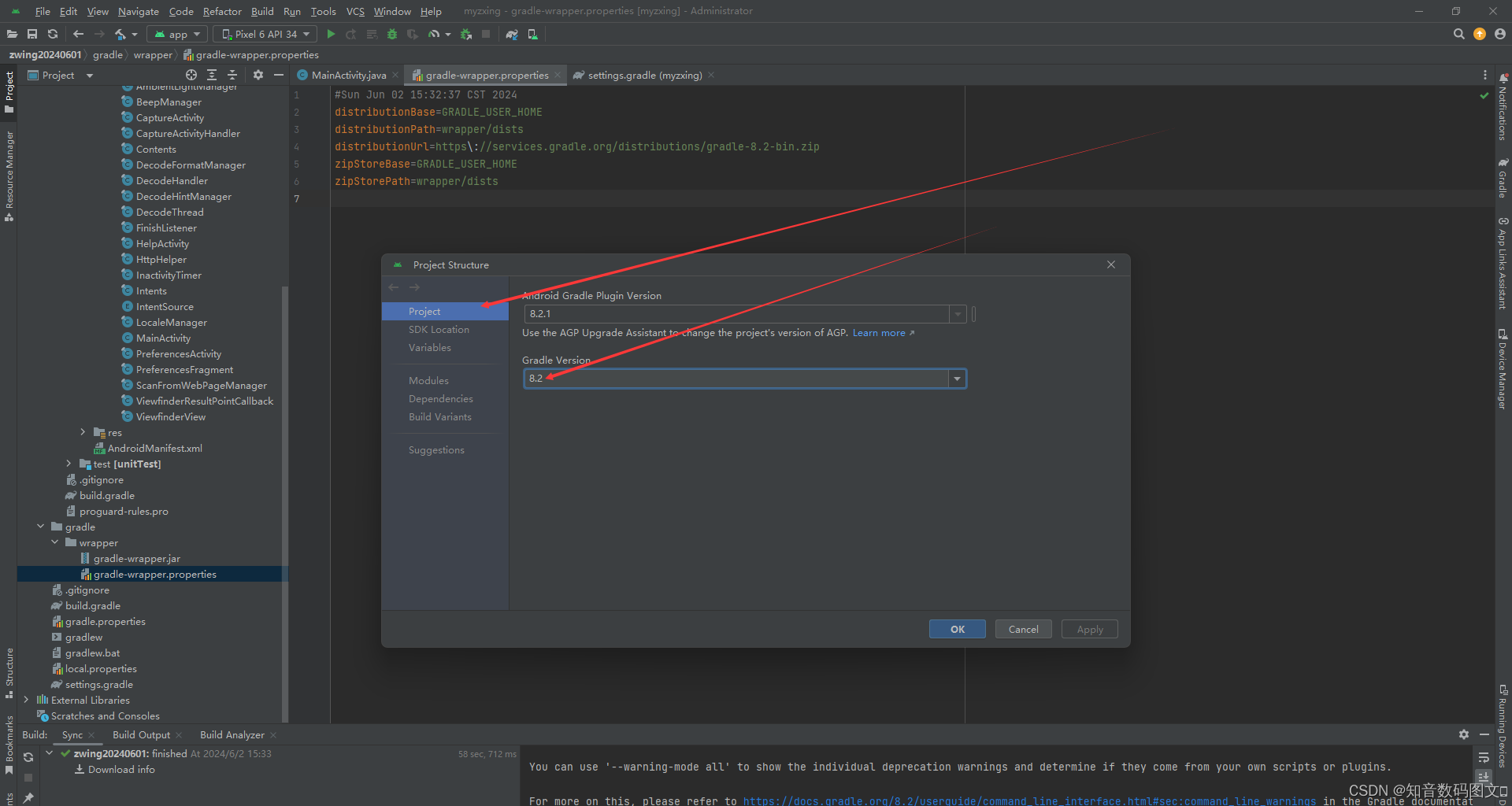Click the Save All toolbar icon
The image size is (1512, 806).
(32, 34)
